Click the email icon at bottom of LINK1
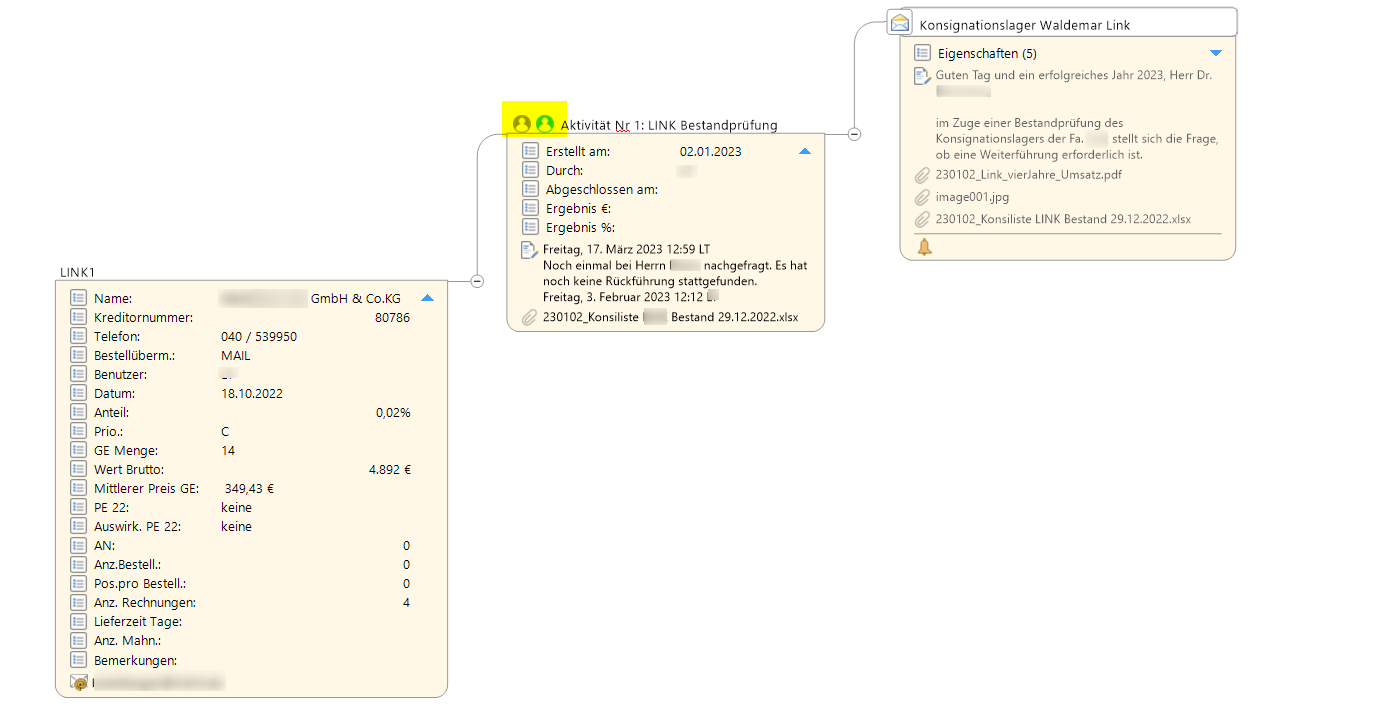Image resolution: width=1378 pixels, height=709 pixels. 79,683
